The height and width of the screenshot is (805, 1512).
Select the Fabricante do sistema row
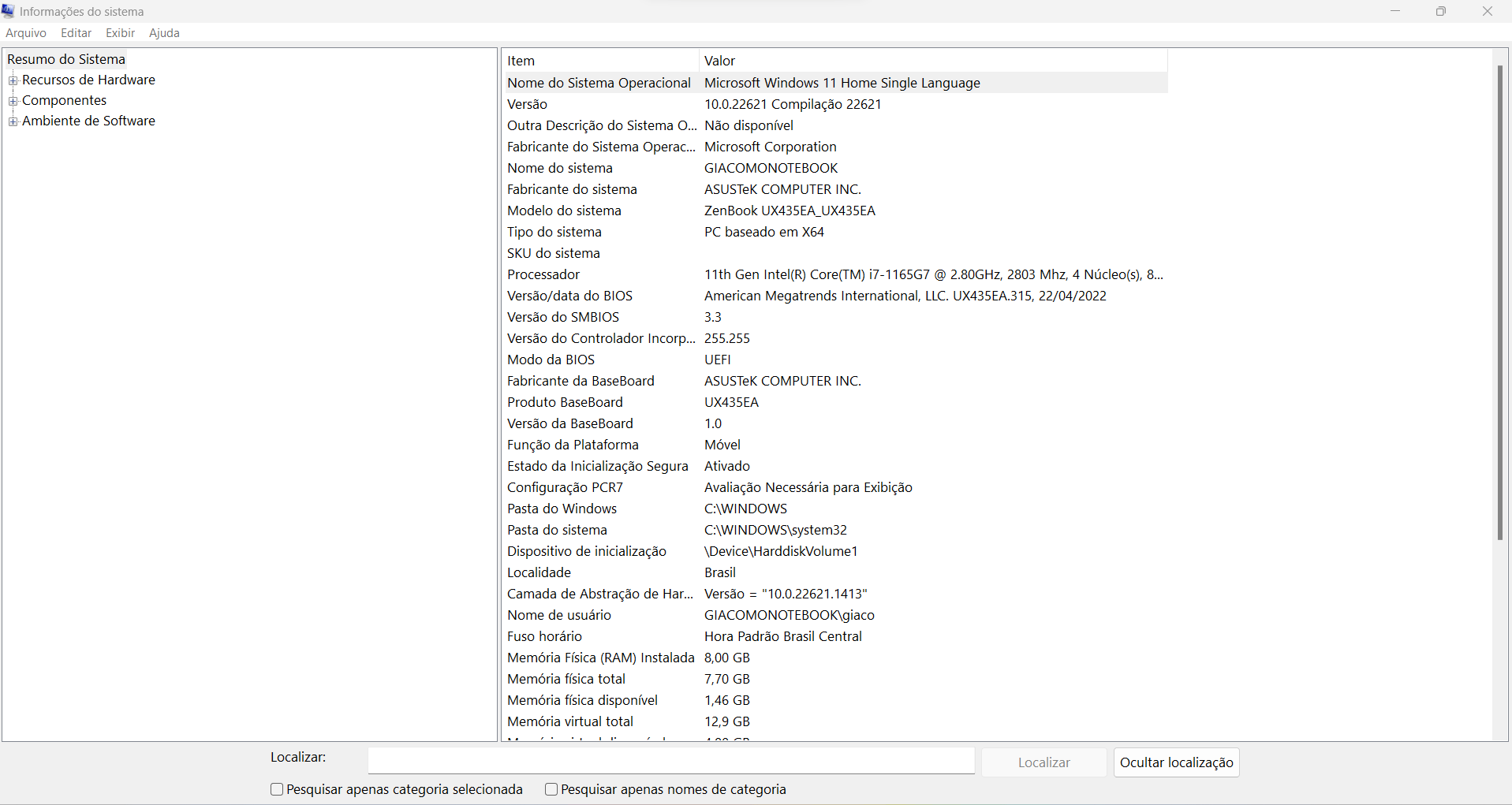pos(835,189)
